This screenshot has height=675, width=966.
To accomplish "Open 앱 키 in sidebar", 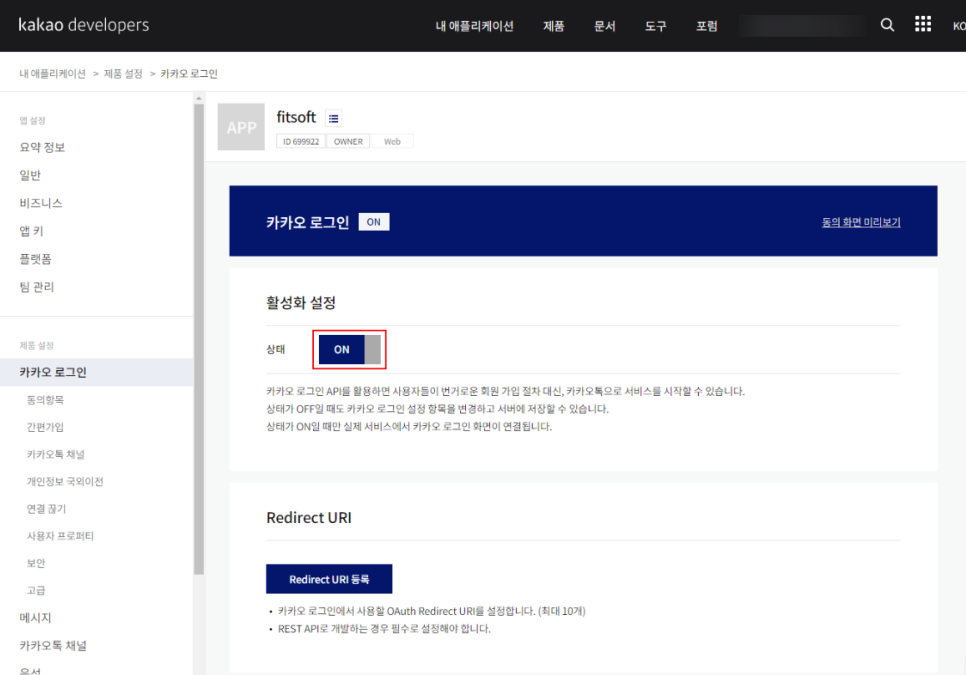I will [x=31, y=231].
